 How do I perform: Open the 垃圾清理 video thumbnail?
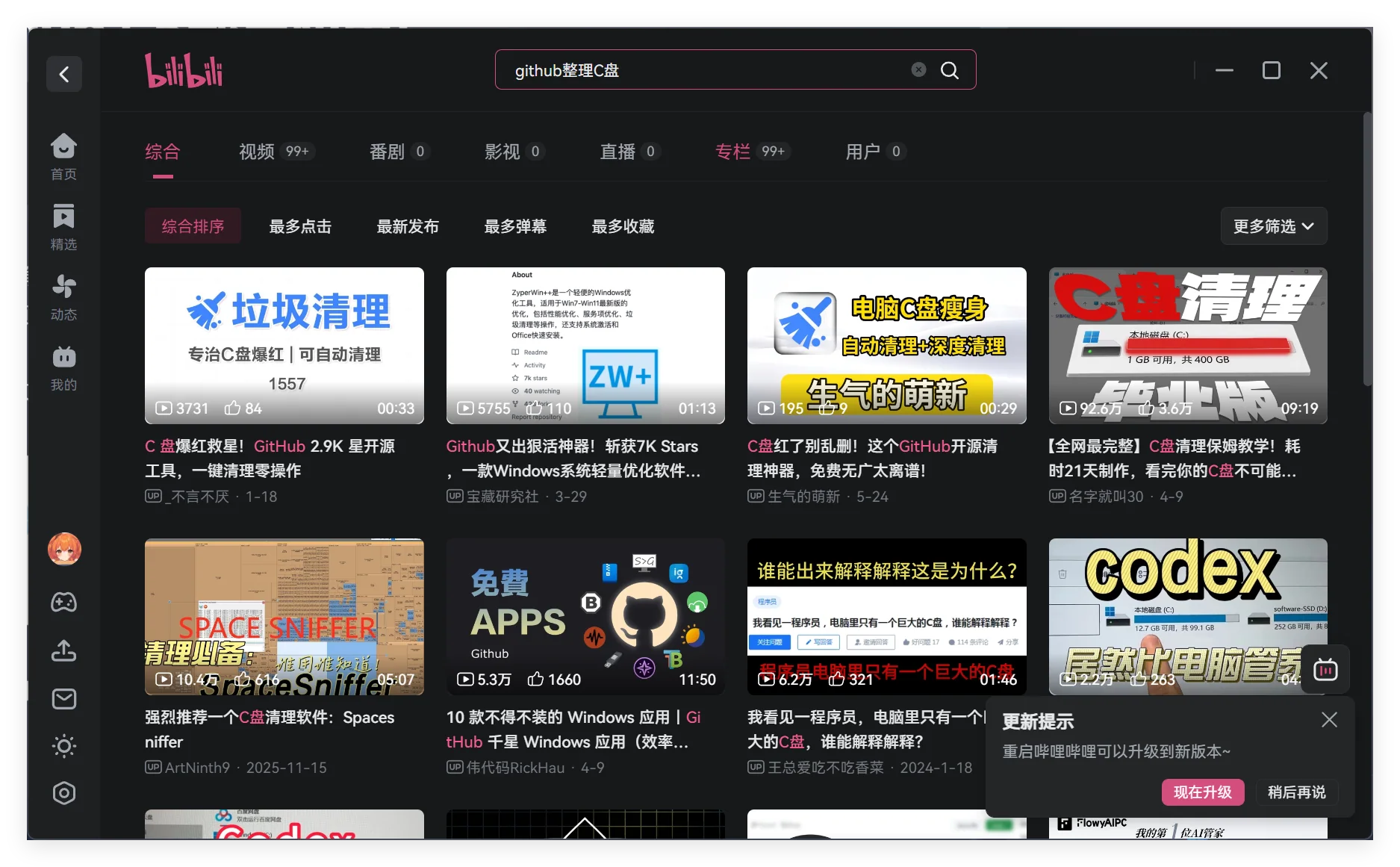[x=284, y=346]
